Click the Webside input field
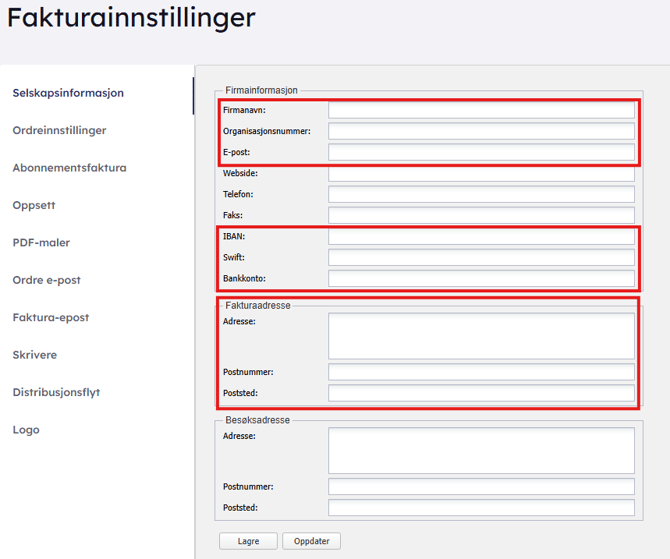 pos(481,173)
